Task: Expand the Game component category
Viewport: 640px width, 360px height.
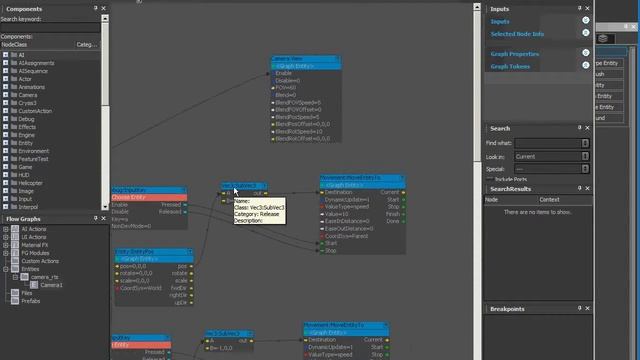Action: click(x=5, y=167)
